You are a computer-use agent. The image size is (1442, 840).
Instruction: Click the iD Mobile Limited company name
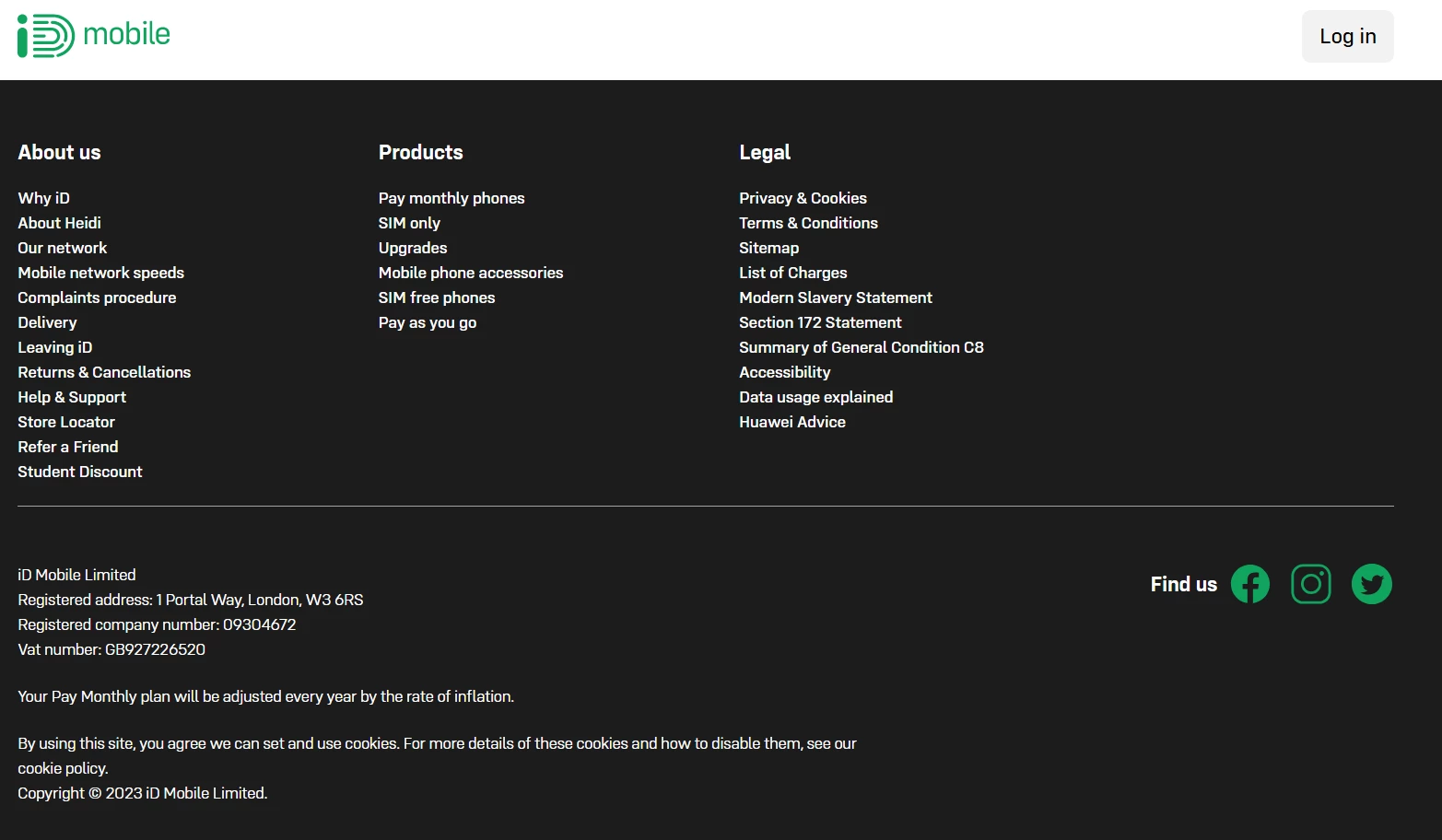pyautogui.click(x=77, y=575)
